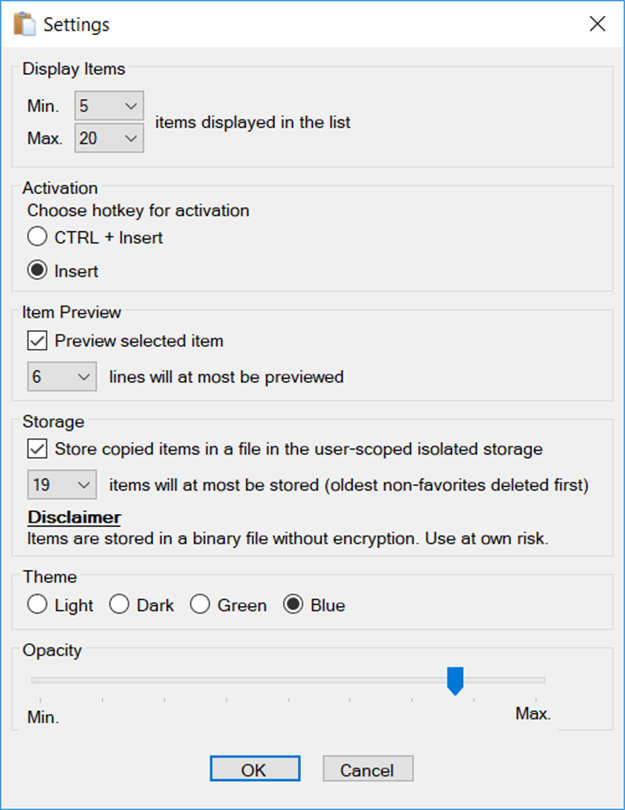This screenshot has width=625, height=810.
Task: Click the Disclaimer heading
Action: [74, 517]
